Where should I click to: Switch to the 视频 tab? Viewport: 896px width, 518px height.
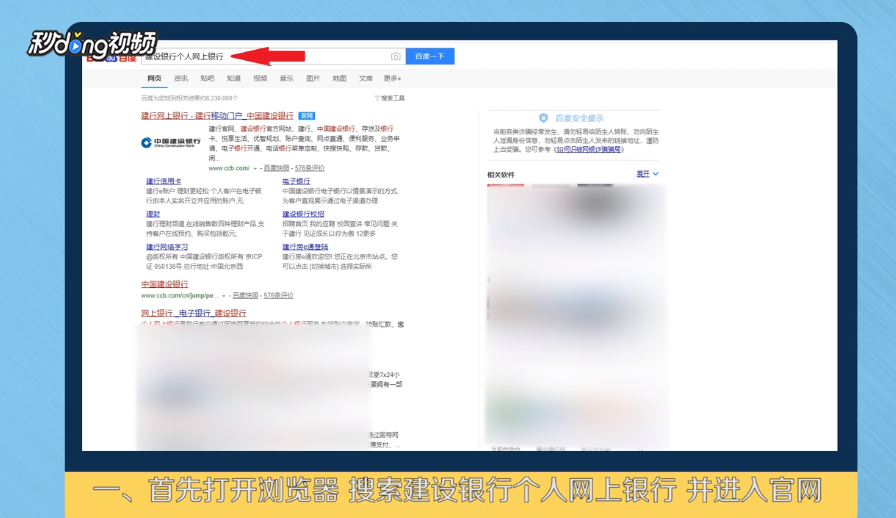(x=260, y=78)
